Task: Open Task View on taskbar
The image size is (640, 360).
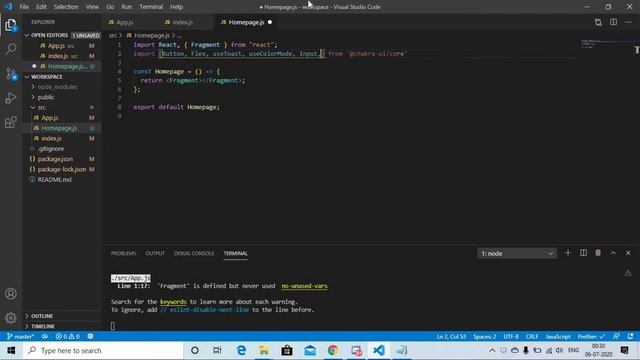Action: (217, 351)
